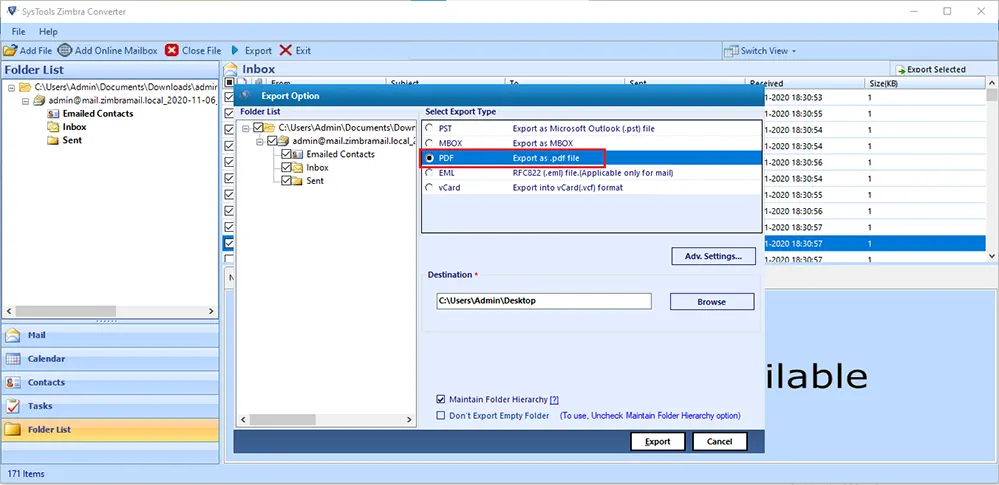The image size is (999, 485).
Task: Click the Sent folder icon in main Folder List
Action: [x=54, y=140]
